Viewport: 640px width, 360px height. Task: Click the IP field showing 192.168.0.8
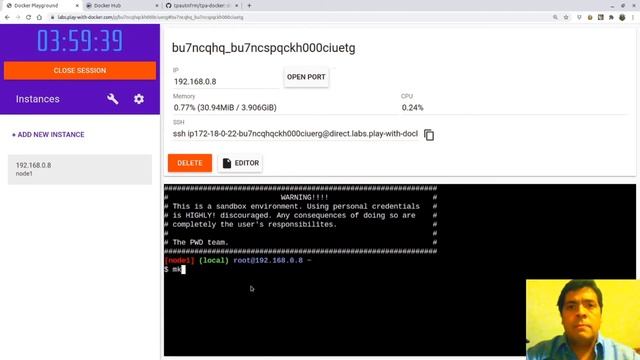pos(226,82)
